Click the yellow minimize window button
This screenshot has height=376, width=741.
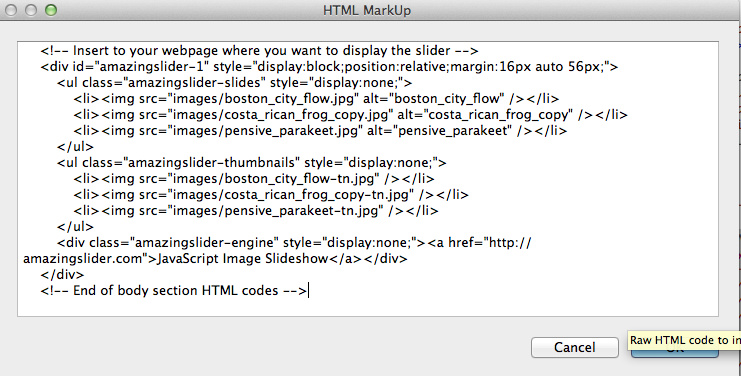point(31,9)
